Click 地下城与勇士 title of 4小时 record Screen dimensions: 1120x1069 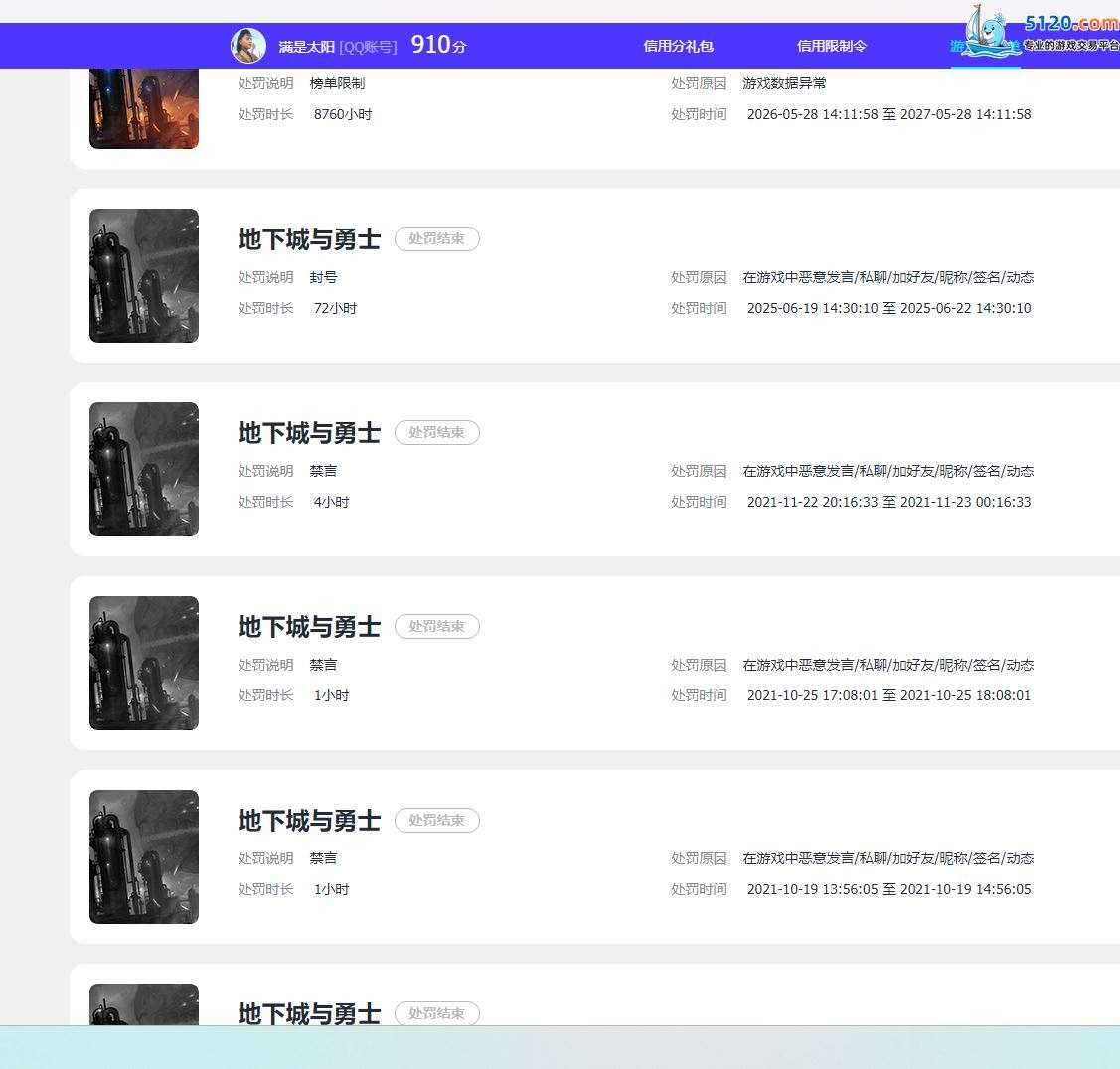tap(309, 433)
